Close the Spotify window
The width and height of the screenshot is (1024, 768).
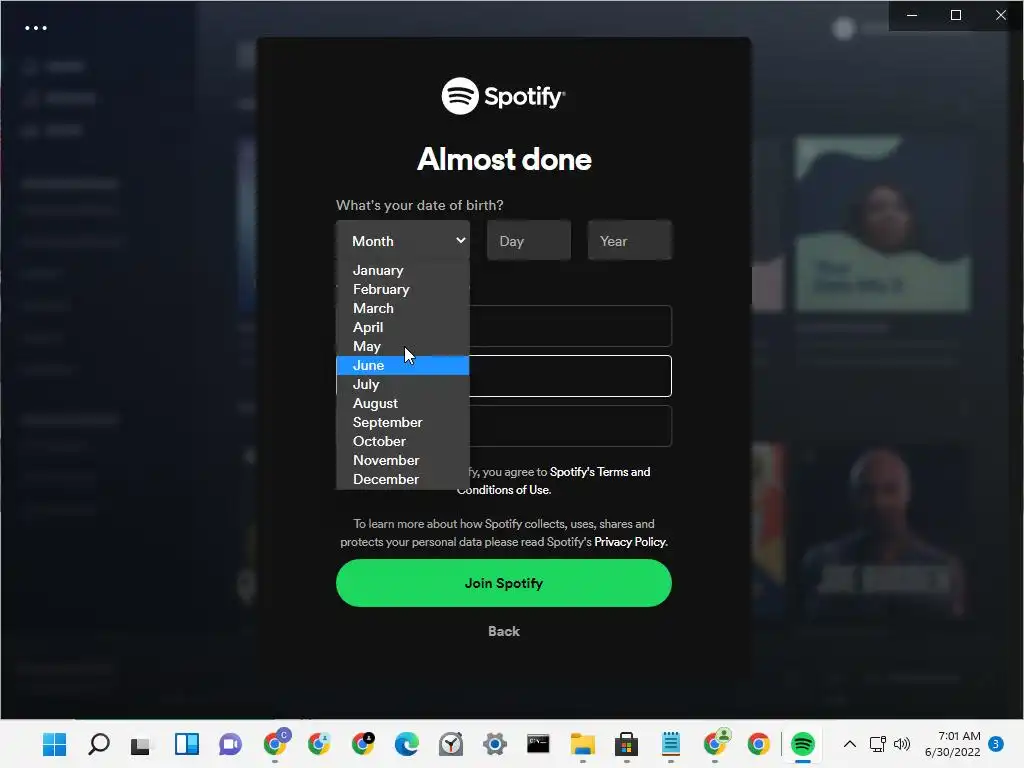coord(1000,15)
